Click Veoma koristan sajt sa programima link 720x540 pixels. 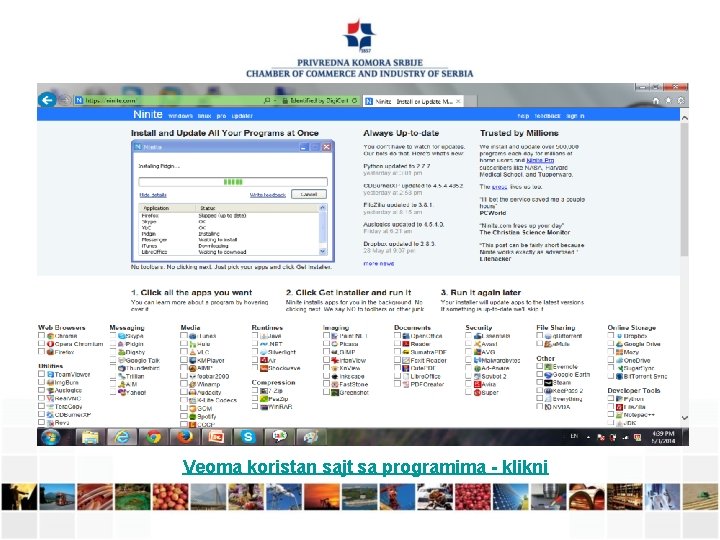366,467
